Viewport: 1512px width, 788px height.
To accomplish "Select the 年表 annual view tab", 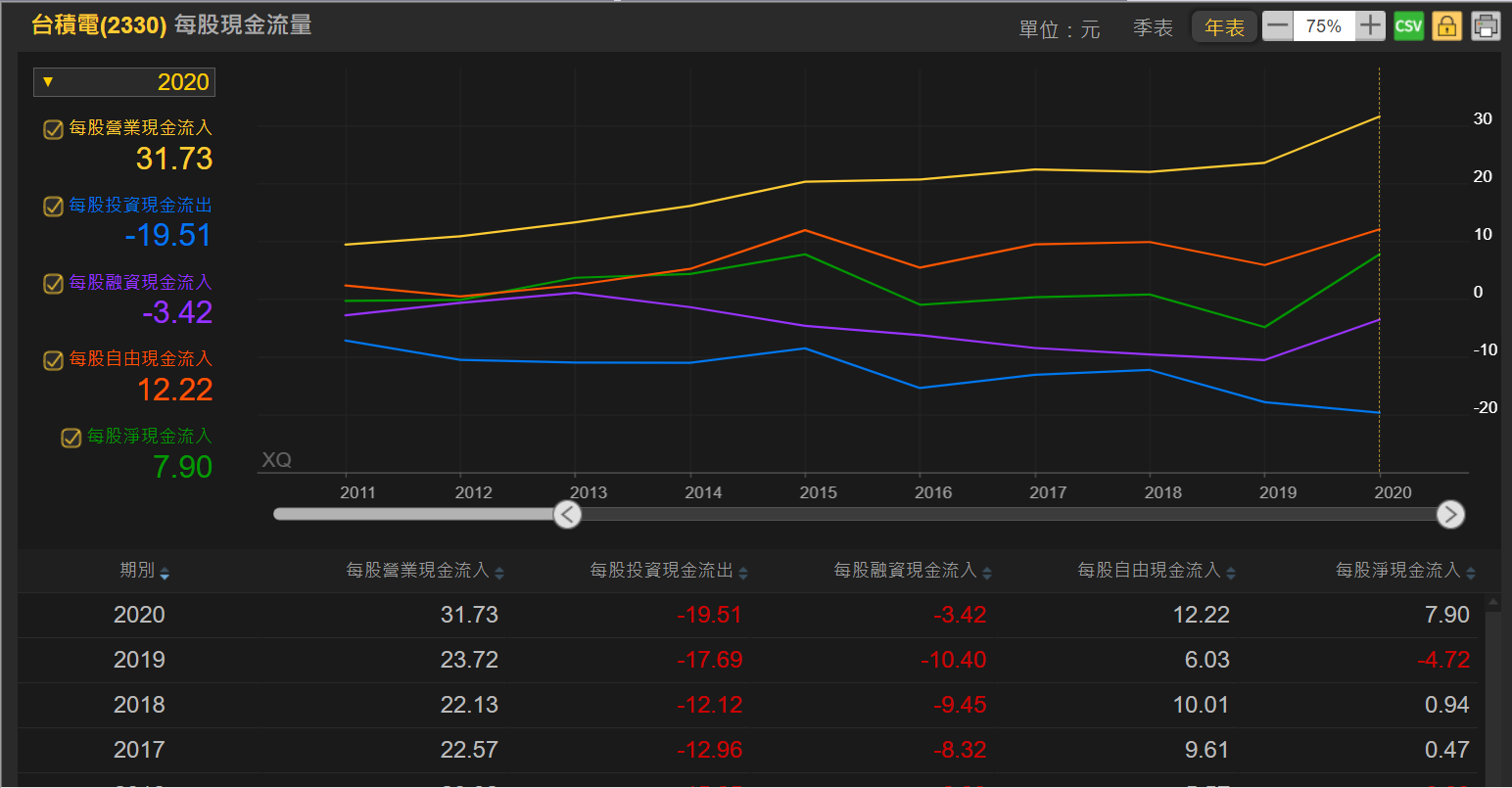I will pos(1224,27).
